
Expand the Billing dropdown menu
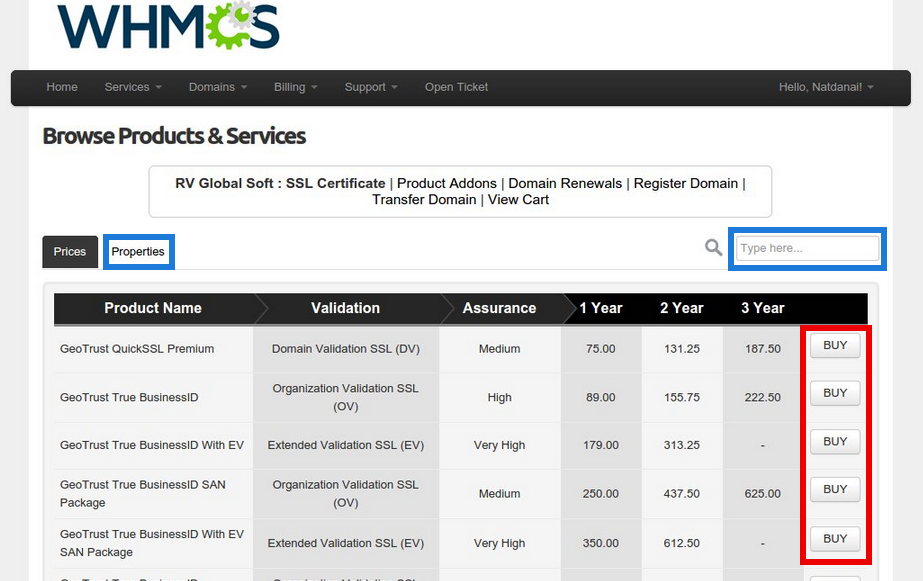296,87
